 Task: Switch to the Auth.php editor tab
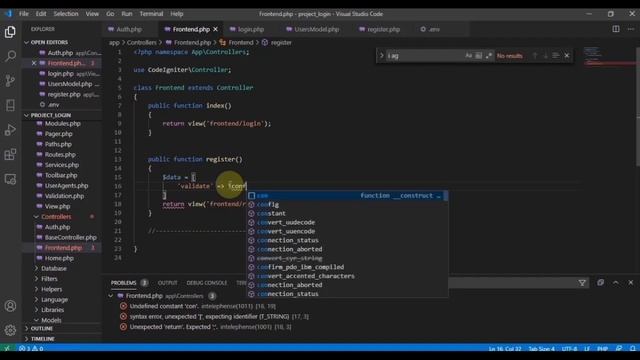click(129, 29)
